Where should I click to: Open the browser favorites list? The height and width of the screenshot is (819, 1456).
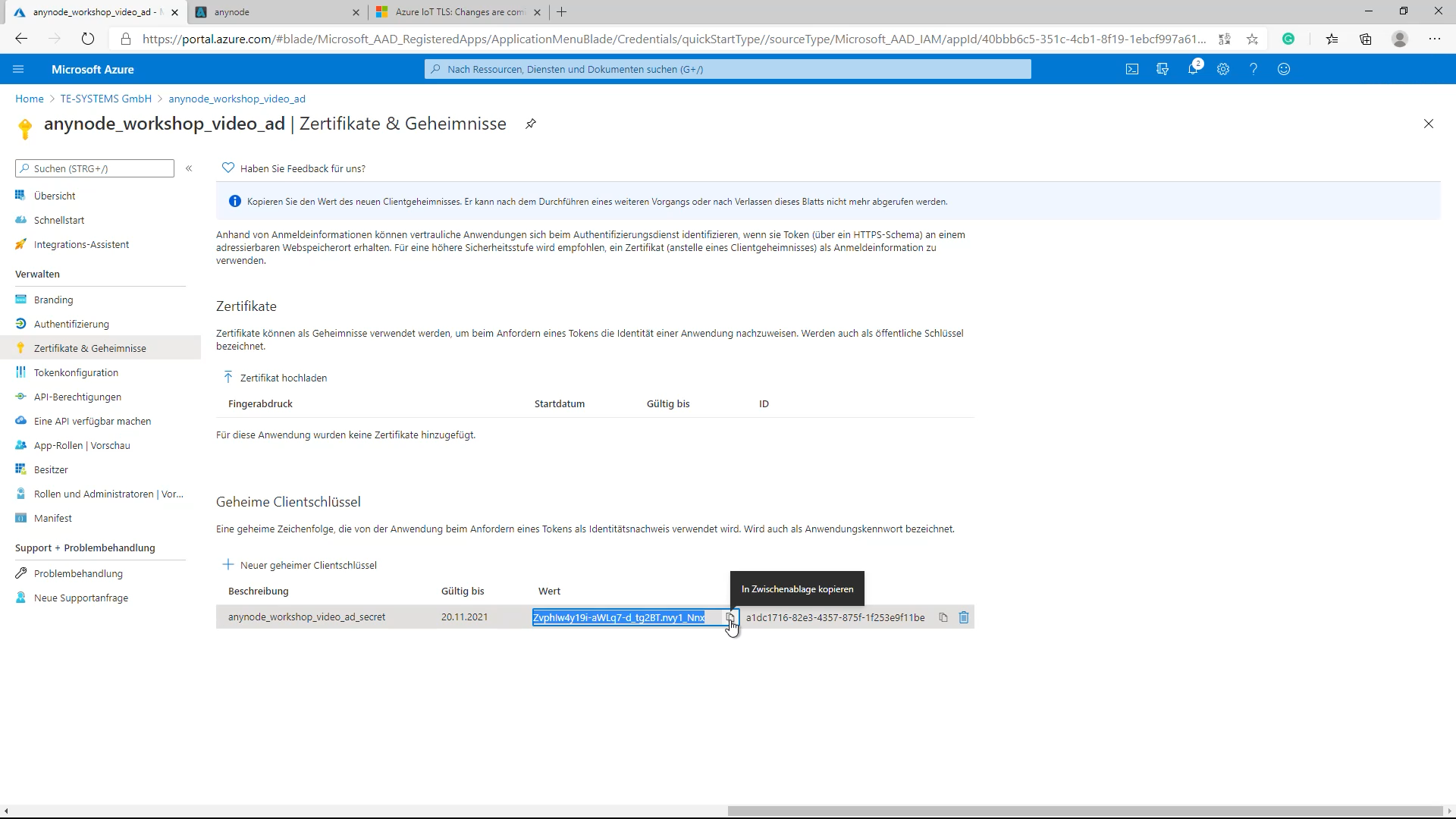[1332, 39]
